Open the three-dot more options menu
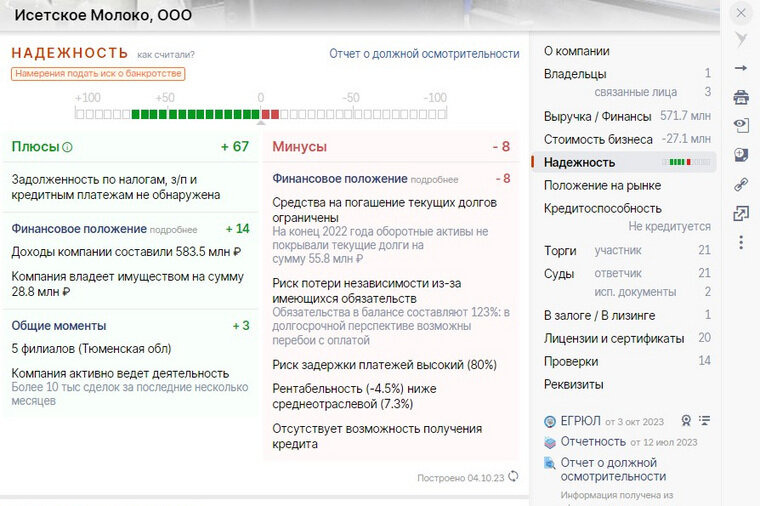This screenshot has width=760, height=506. coord(741,242)
